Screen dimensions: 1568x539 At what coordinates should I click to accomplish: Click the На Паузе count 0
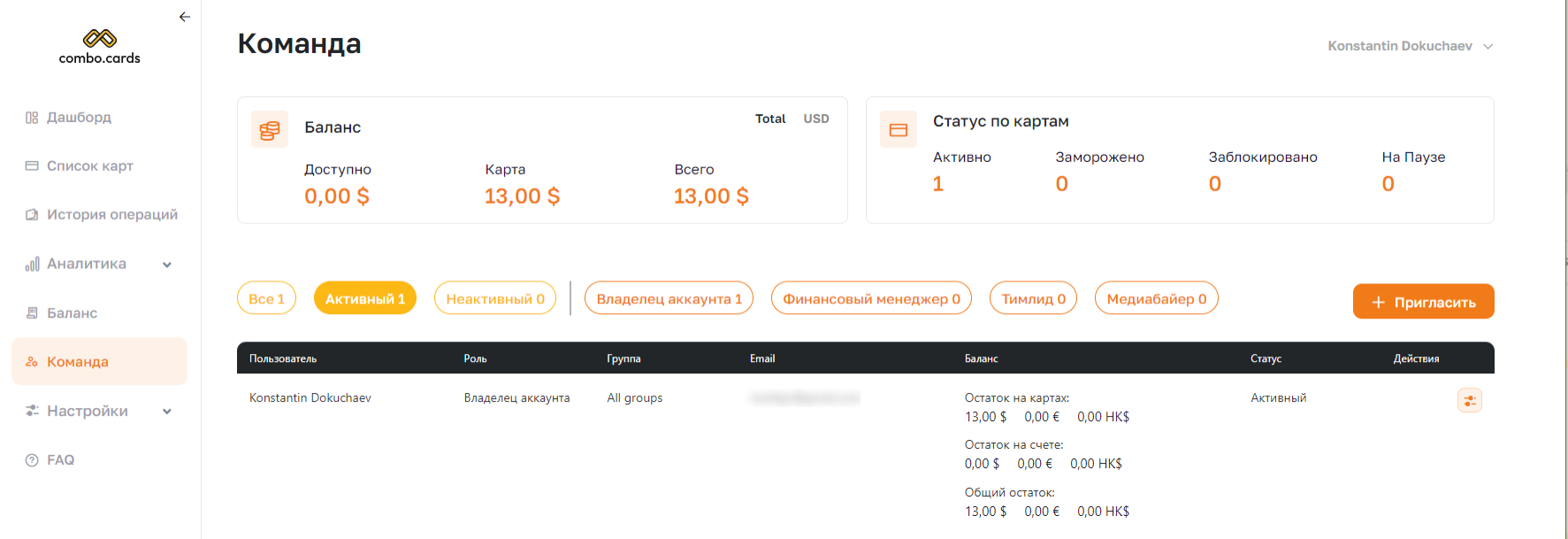[1388, 184]
